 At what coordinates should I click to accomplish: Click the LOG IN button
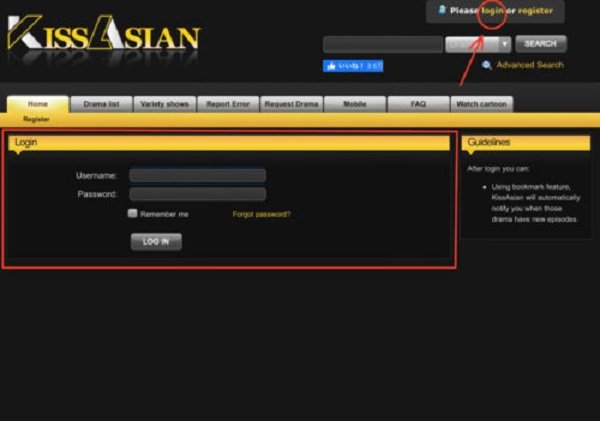tap(156, 242)
